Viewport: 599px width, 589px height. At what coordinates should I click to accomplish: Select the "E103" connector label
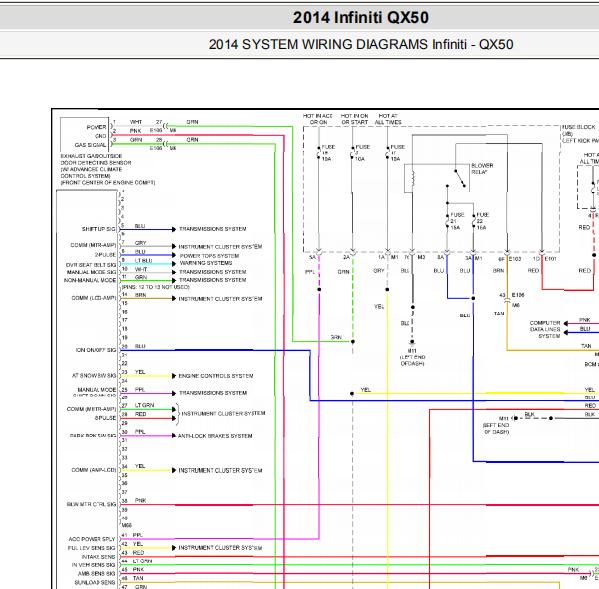[x=515, y=259]
